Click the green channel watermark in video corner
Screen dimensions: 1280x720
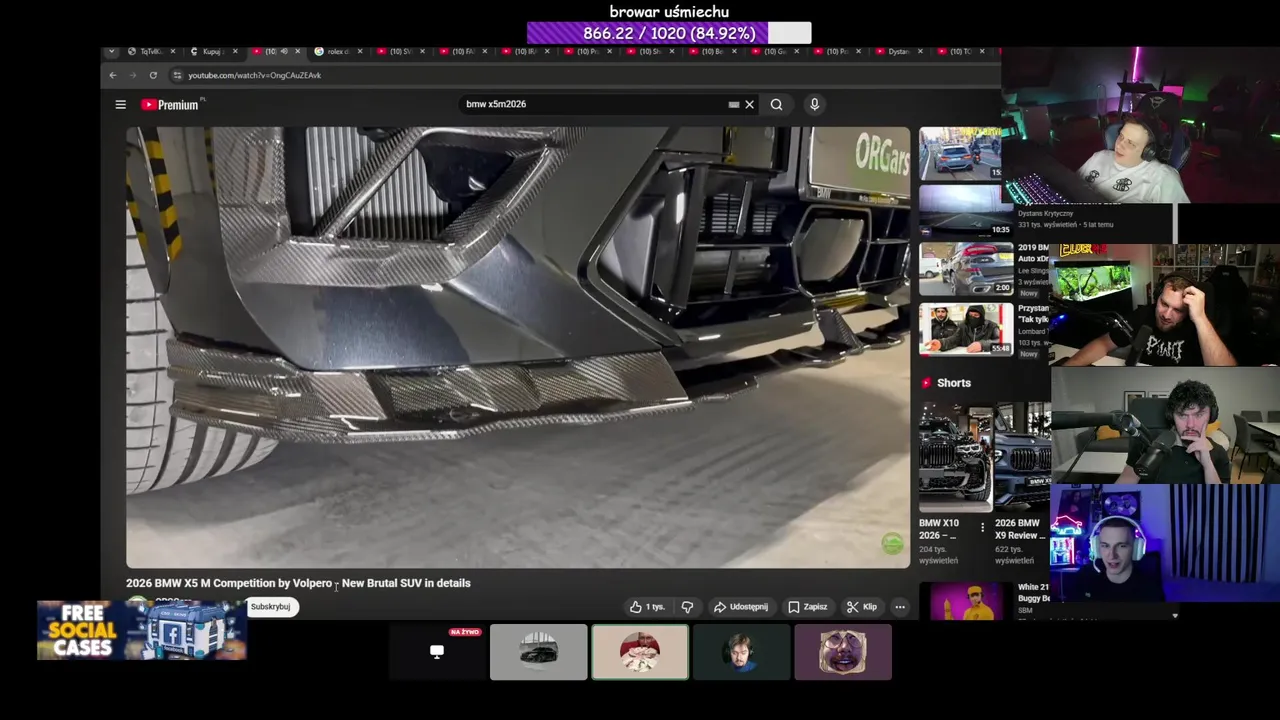click(892, 543)
